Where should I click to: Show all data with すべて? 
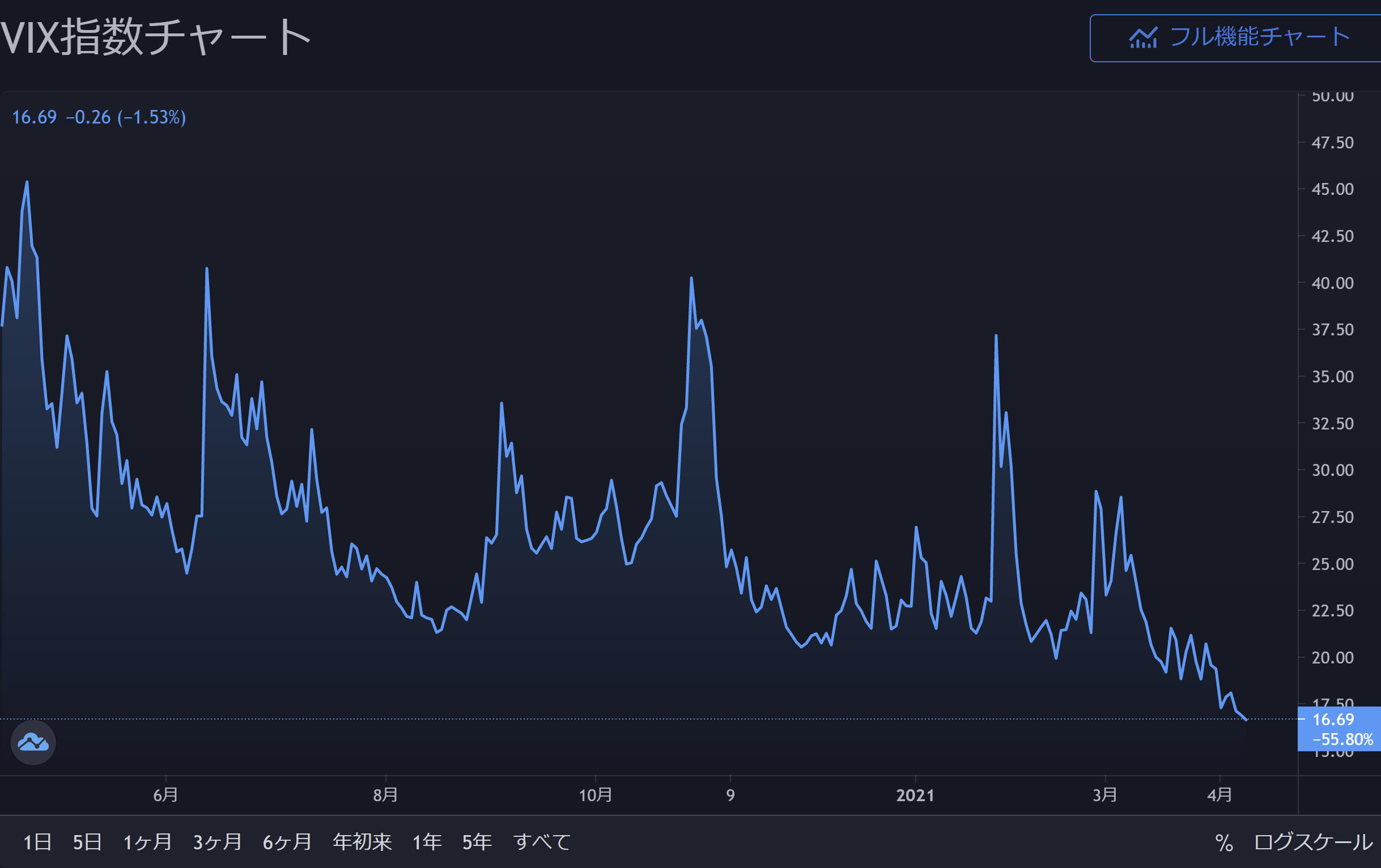coord(541,842)
